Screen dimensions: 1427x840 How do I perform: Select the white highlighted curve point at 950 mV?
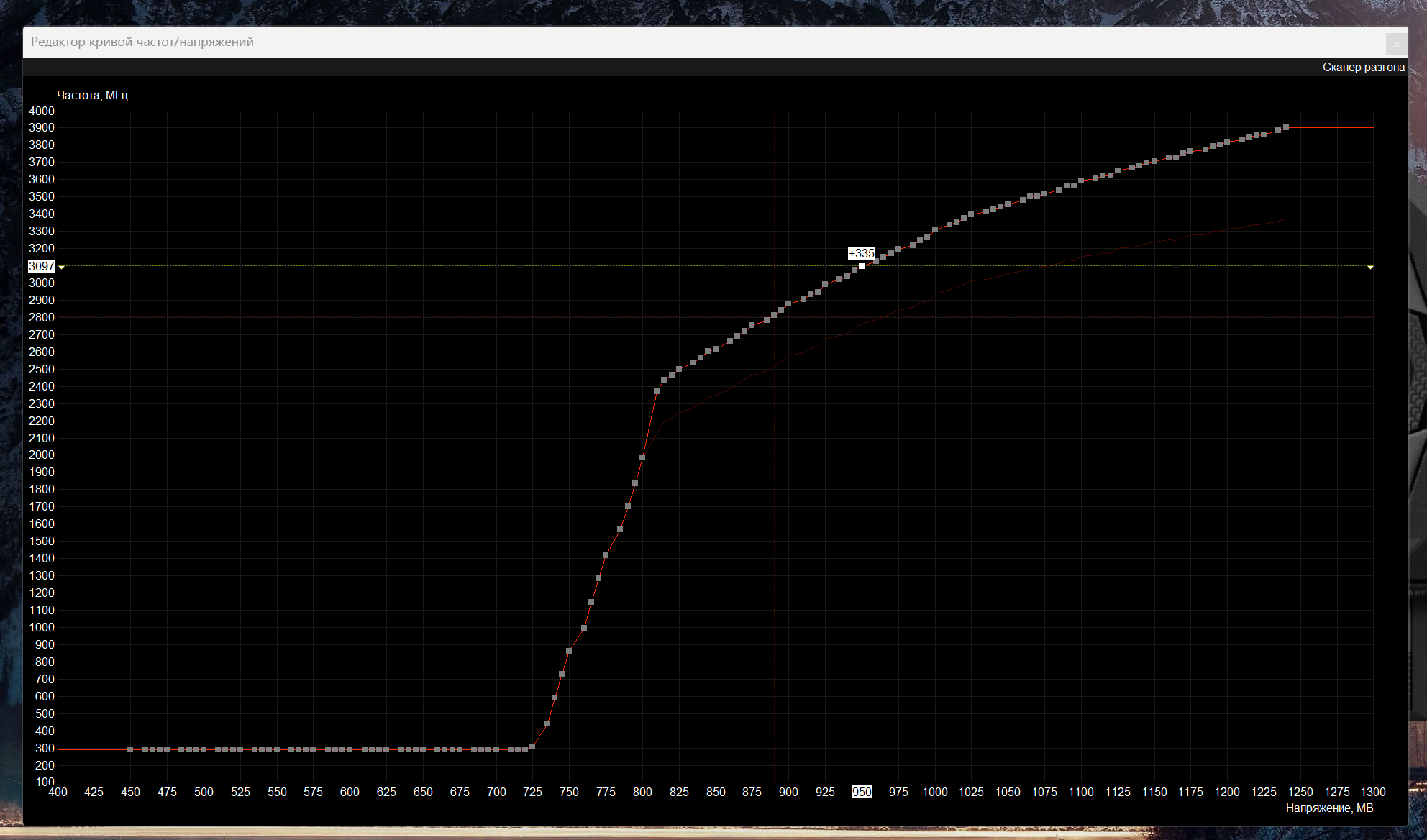[x=862, y=266]
